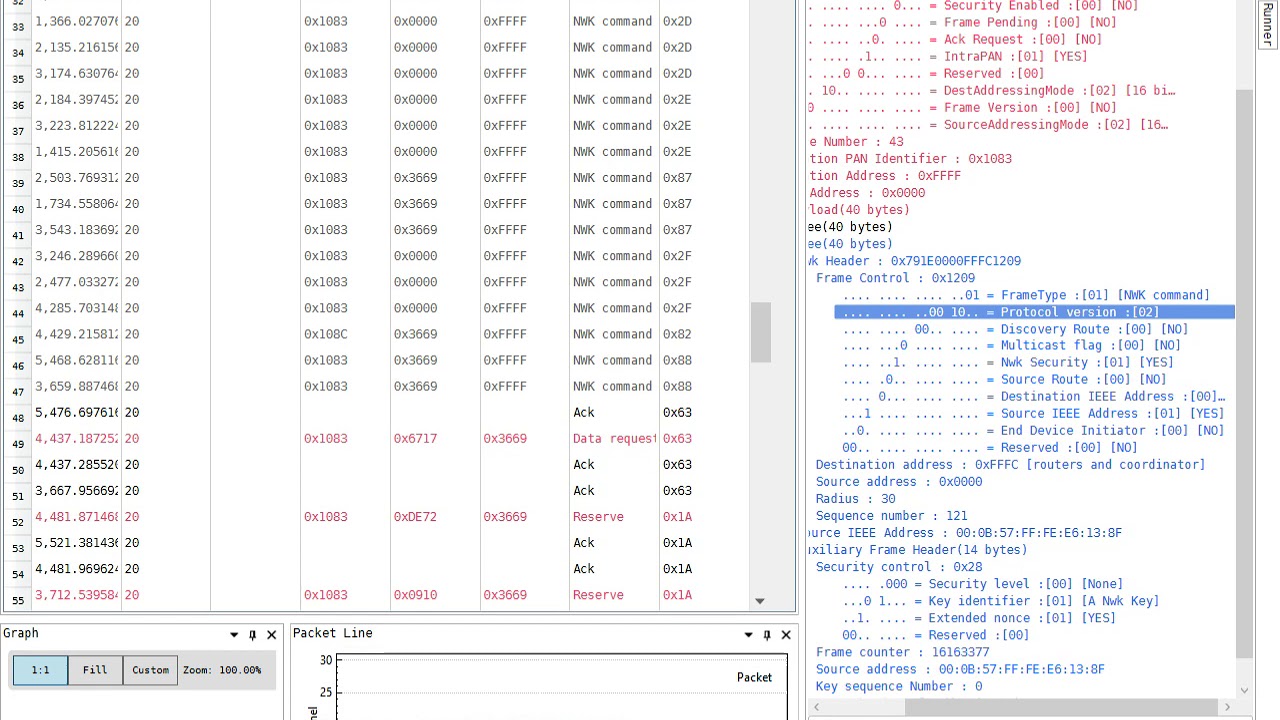Screen dimensions: 1280x720
Task: Select Key identifier :[01] [A Nwk Key] field
Action: point(1000,601)
